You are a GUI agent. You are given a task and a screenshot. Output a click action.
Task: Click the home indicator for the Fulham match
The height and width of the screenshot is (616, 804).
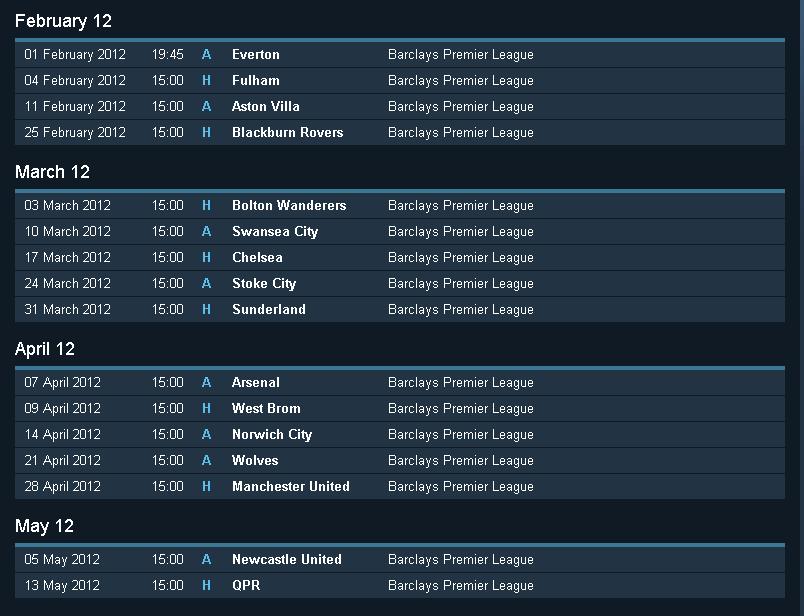pyautogui.click(x=207, y=81)
